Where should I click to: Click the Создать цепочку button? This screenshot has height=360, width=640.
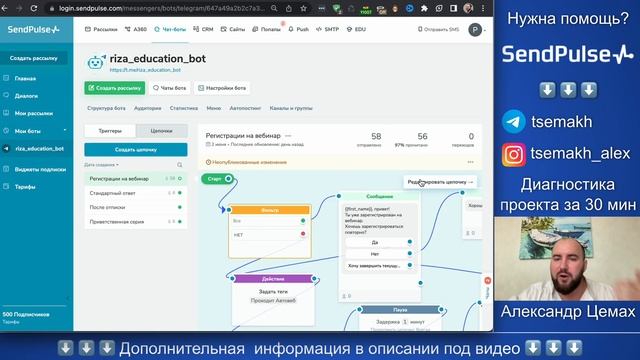coord(136,150)
